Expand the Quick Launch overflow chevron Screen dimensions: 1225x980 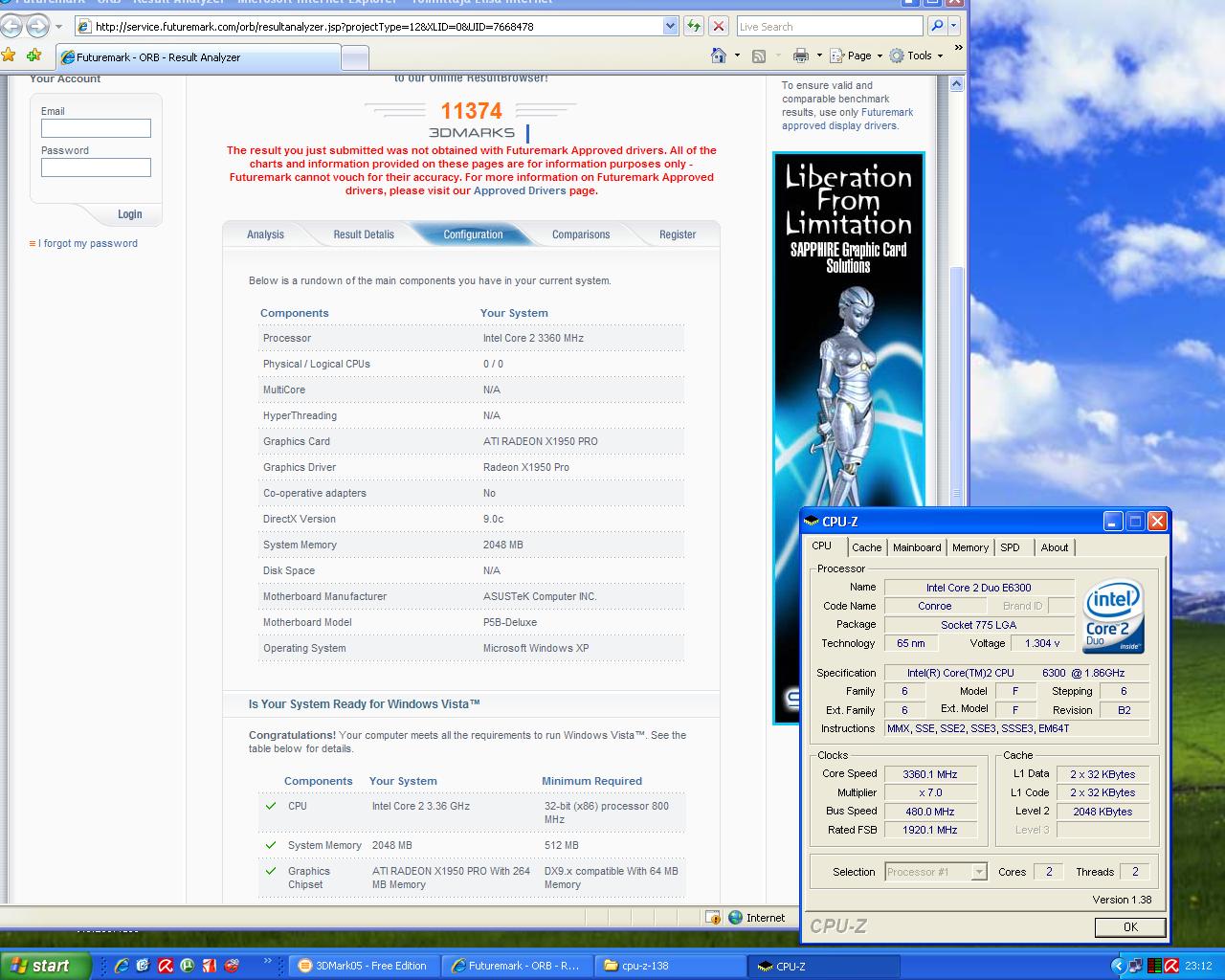pos(268,961)
